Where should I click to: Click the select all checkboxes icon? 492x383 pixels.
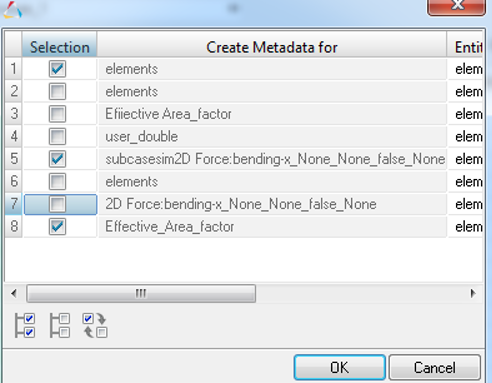(25, 325)
